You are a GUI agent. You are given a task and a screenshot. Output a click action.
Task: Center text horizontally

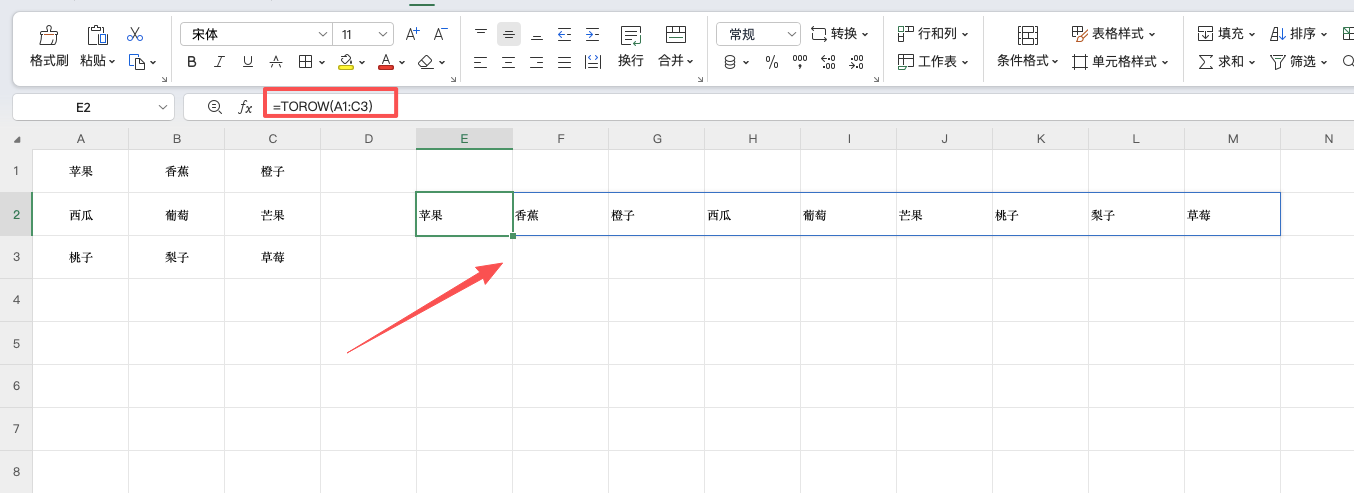coord(509,62)
